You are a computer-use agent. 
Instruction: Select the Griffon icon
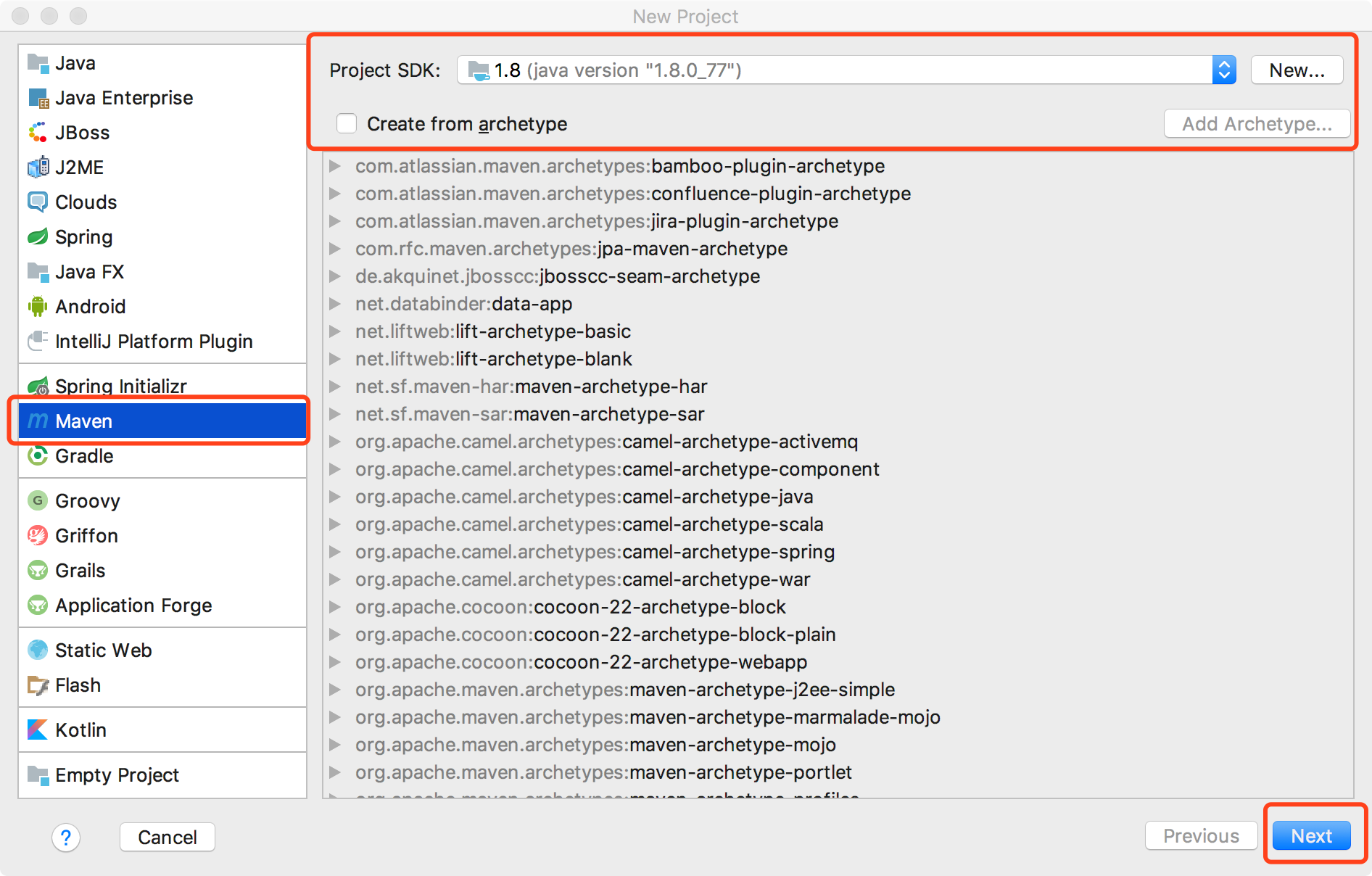[x=38, y=536]
